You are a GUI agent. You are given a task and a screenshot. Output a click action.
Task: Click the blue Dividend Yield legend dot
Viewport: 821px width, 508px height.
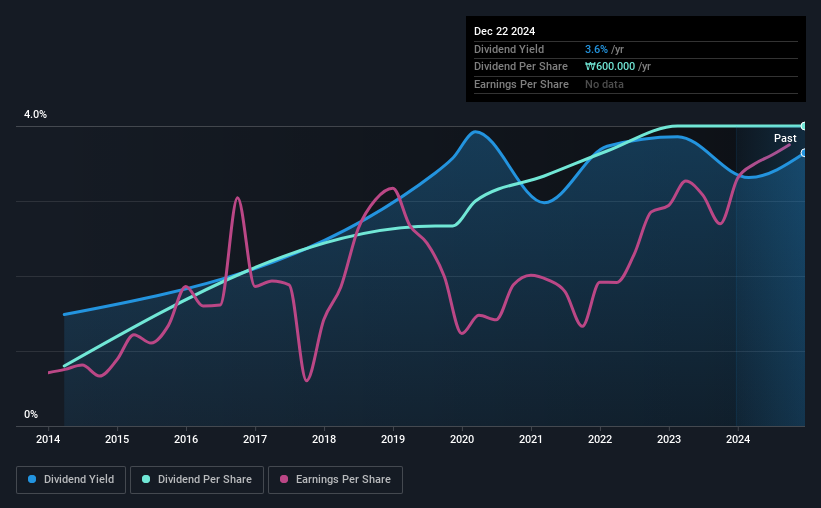tap(32, 479)
